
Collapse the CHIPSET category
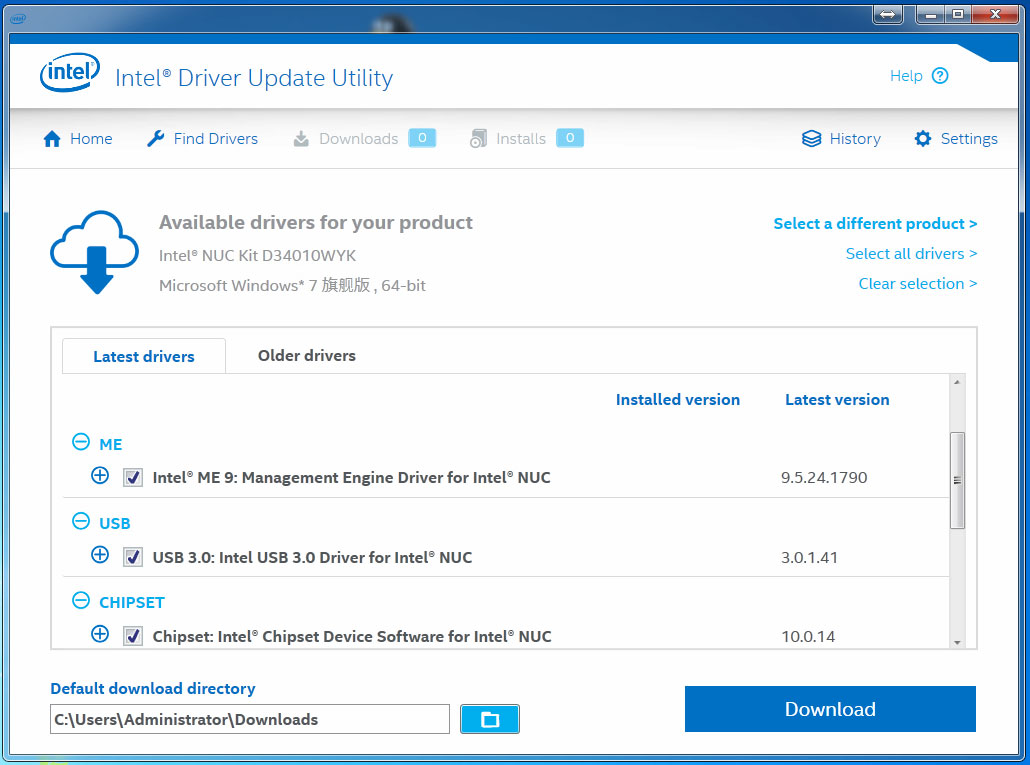point(81,600)
